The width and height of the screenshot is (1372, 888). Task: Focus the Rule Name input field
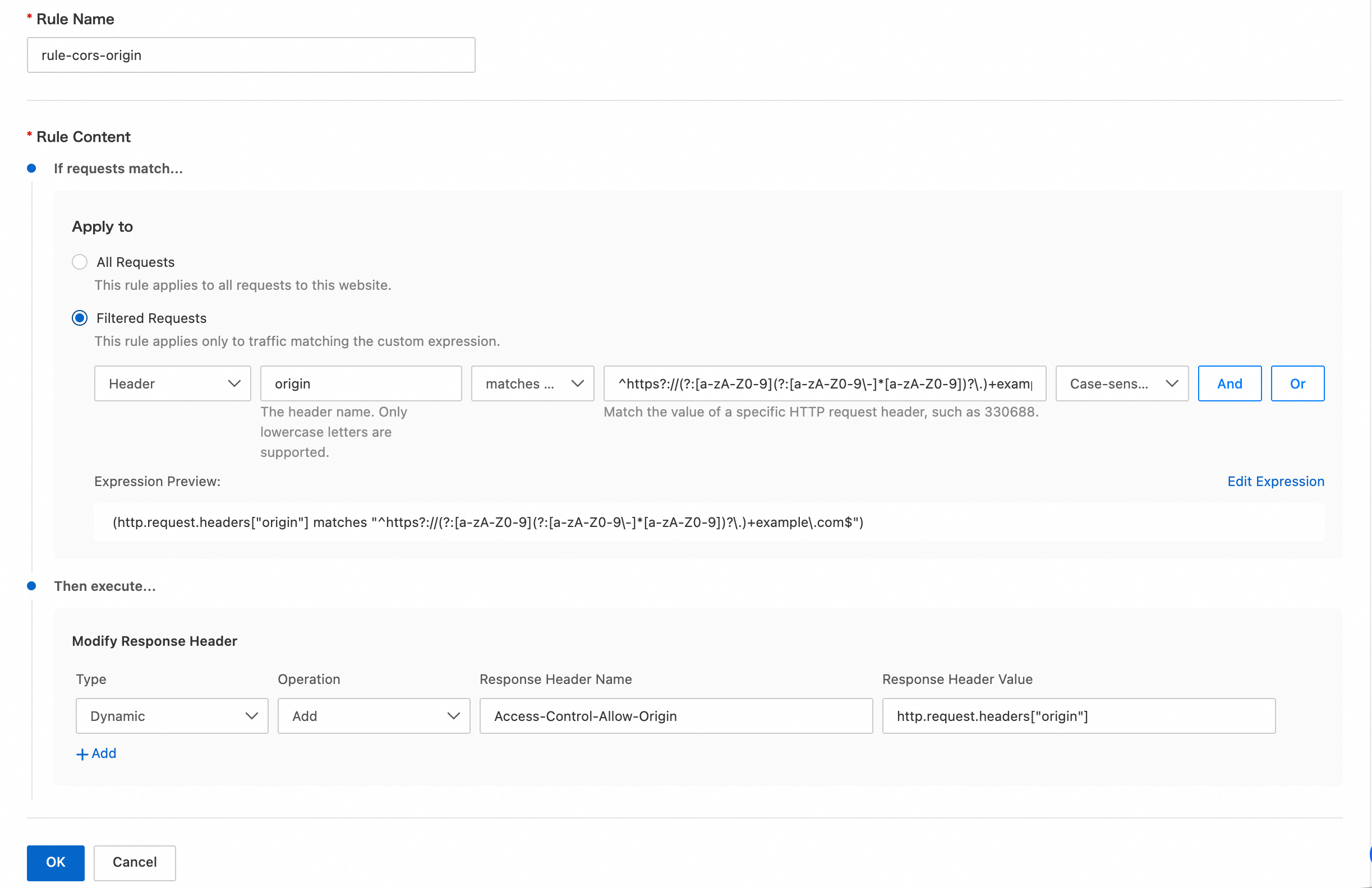[x=251, y=55]
